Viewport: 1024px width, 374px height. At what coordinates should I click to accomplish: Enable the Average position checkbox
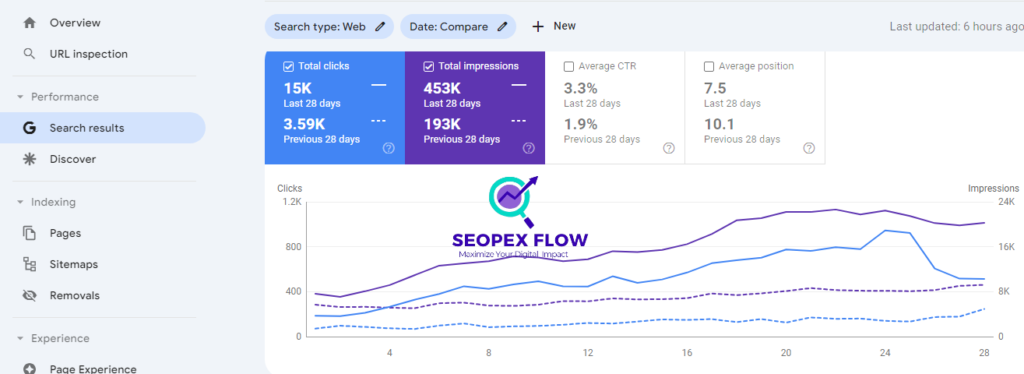click(x=709, y=66)
